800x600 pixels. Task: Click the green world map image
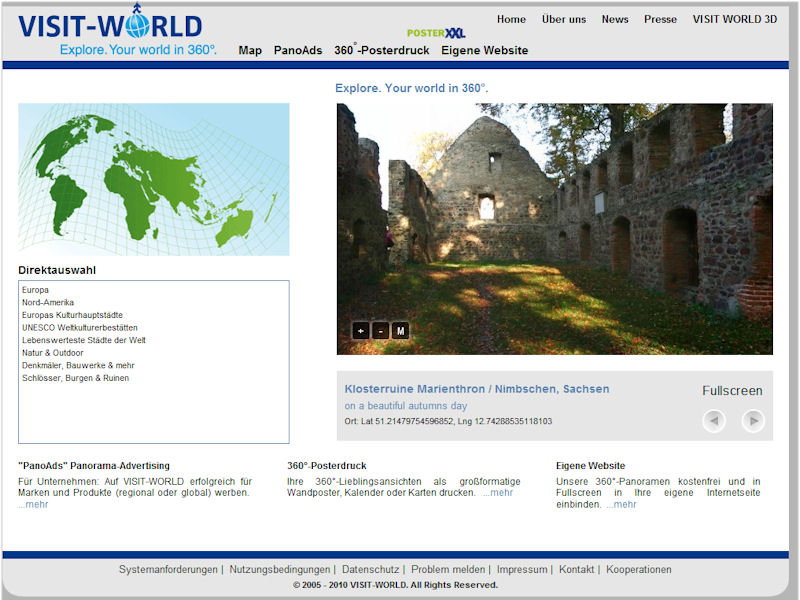pos(153,179)
